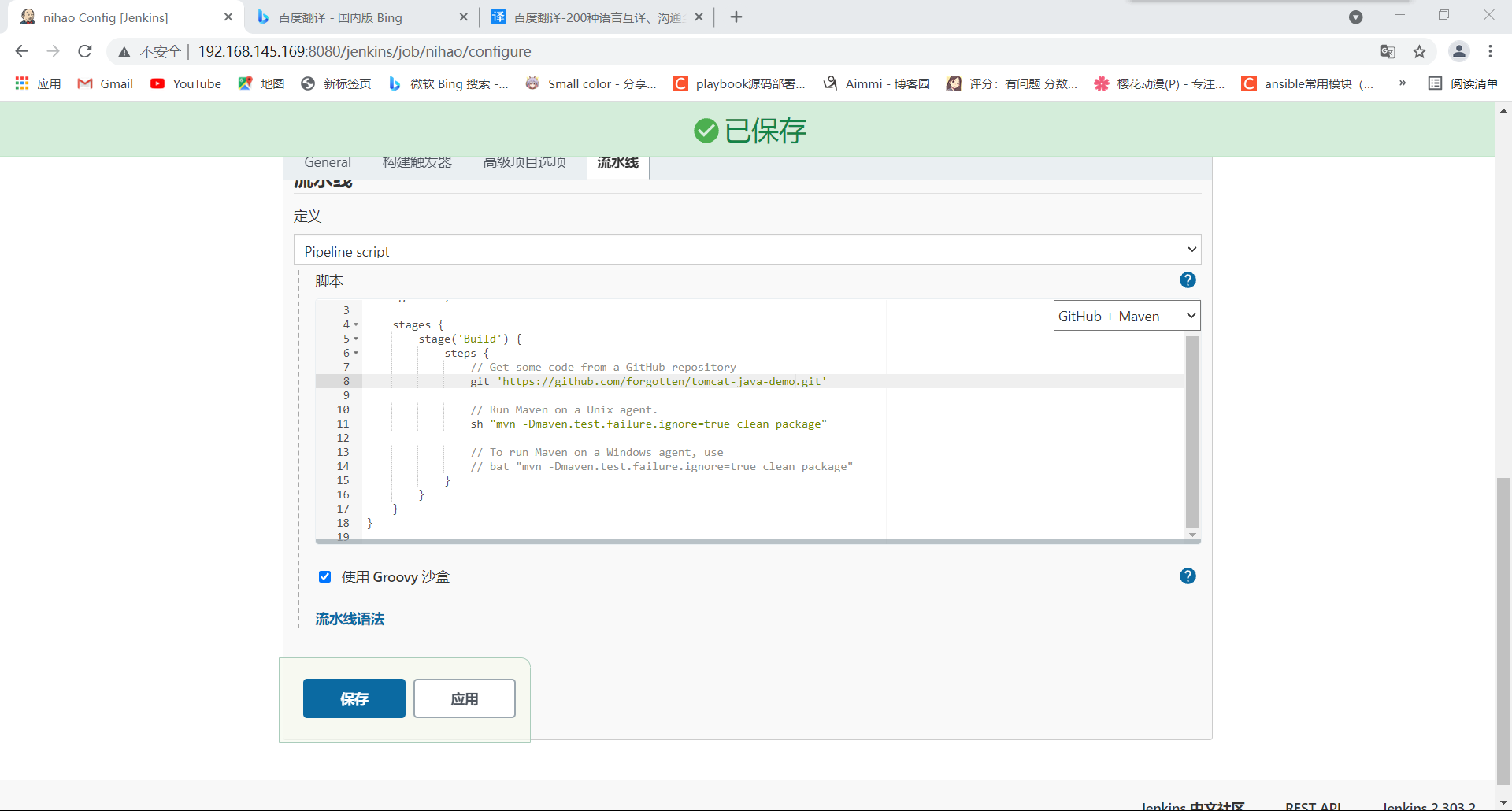The height and width of the screenshot is (811, 1512).
Task: Click the page vertical scrollbar thumb
Action: tap(1503, 630)
